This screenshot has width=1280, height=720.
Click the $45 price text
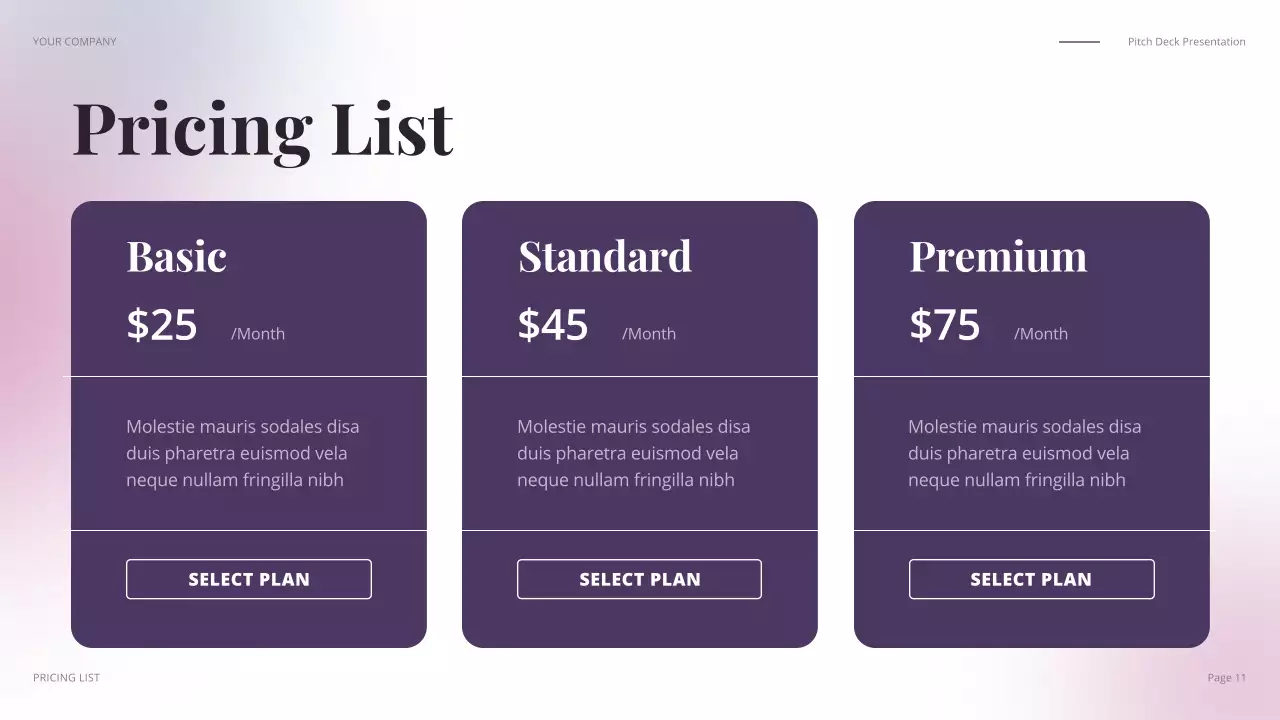pos(553,325)
